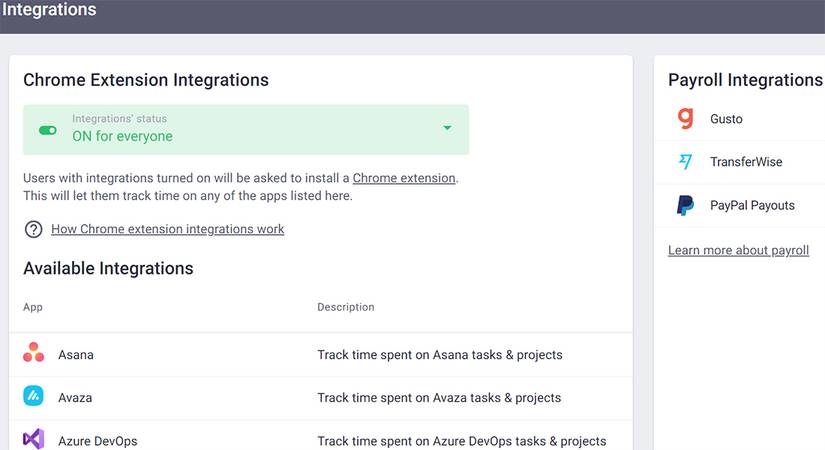Toggle the integrations status switch
Viewport: 825px width, 450px height.
[x=48, y=130]
